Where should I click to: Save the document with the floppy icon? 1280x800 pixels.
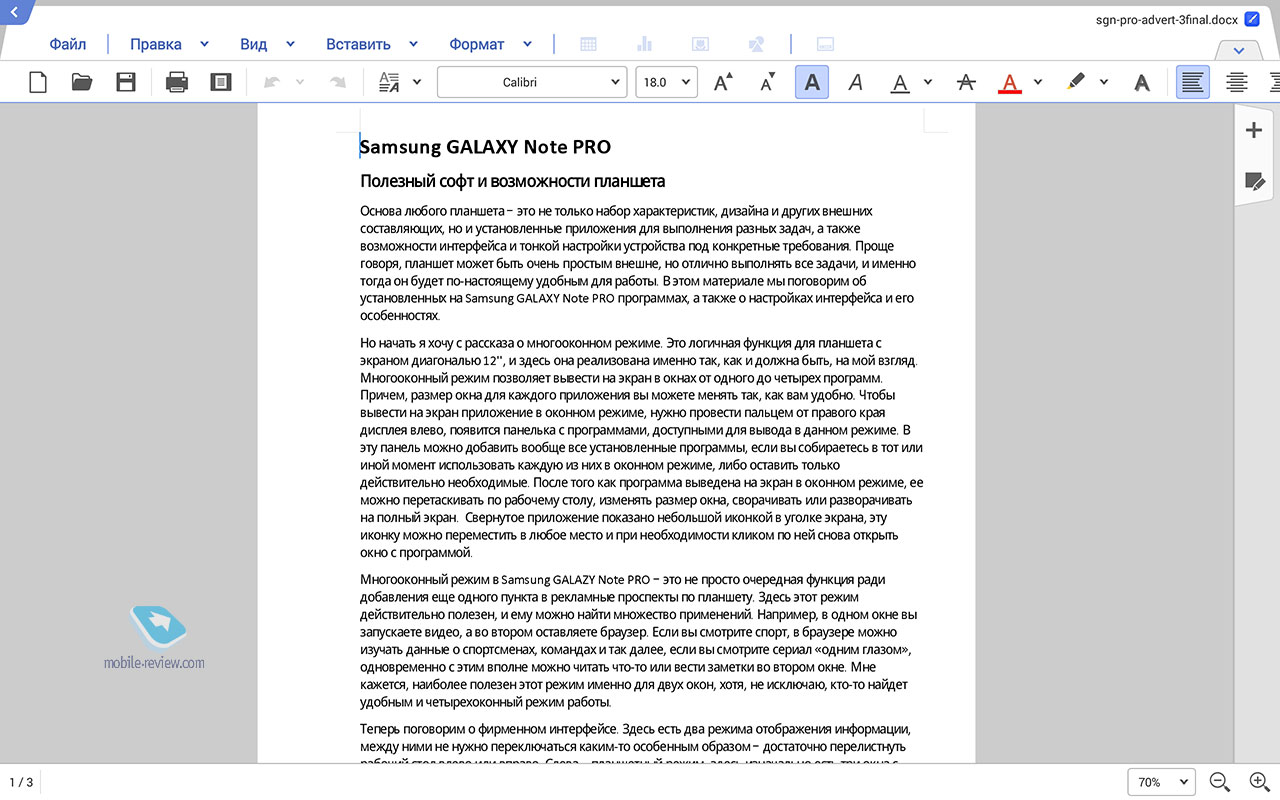(x=126, y=82)
